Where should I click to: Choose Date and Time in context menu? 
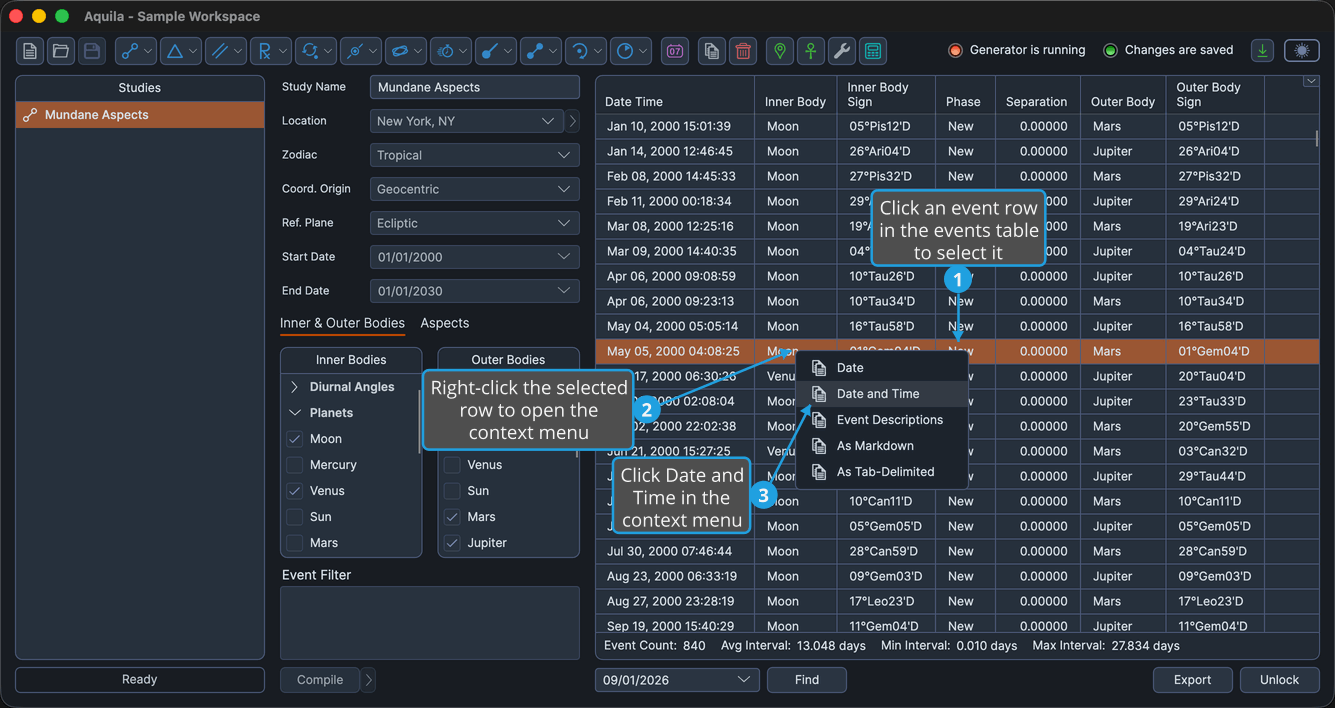[x=881, y=394]
